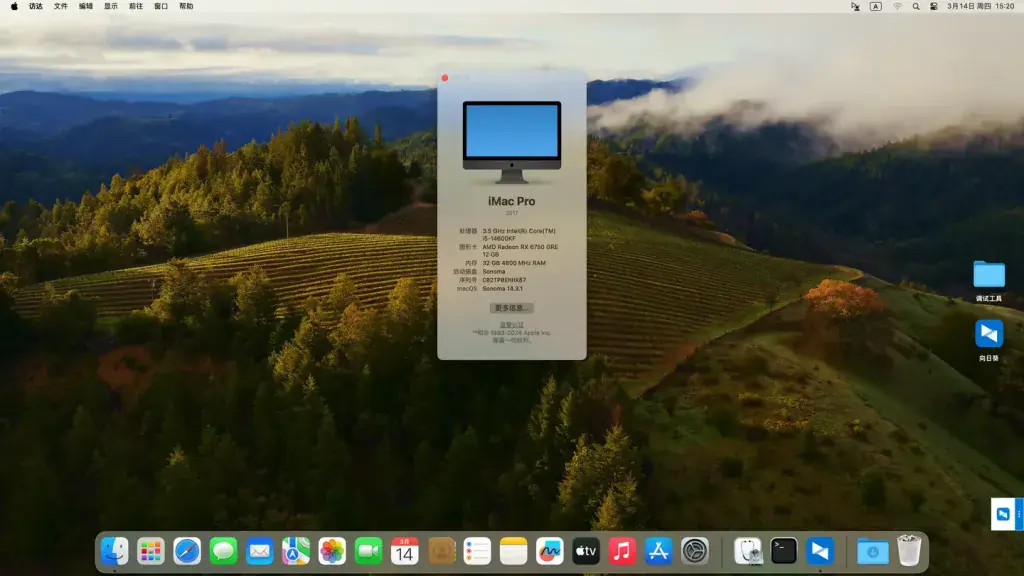The height and width of the screenshot is (576, 1024).
Task: Open Freeform from the Dock
Action: (x=550, y=551)
